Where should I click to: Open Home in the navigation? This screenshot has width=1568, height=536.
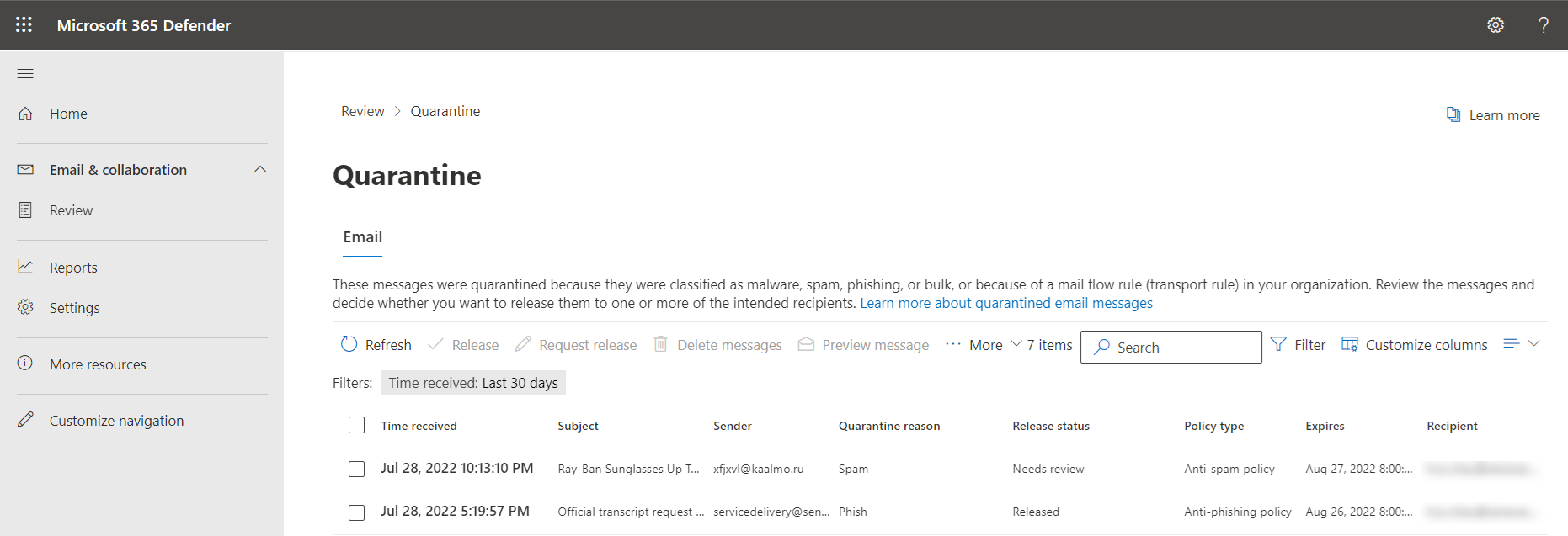68,114
